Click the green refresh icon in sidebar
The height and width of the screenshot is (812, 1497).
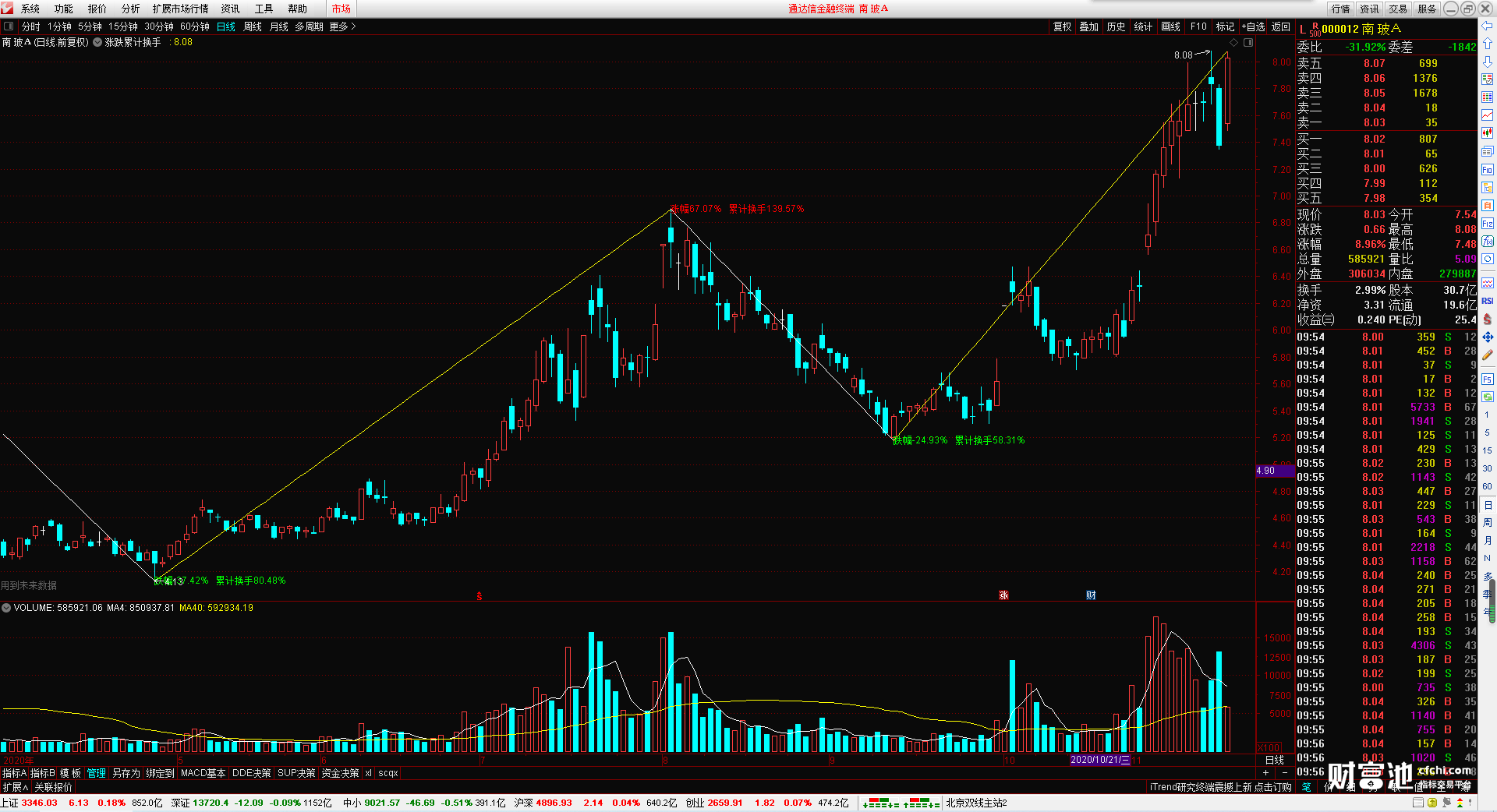[x=1488, y=397]
